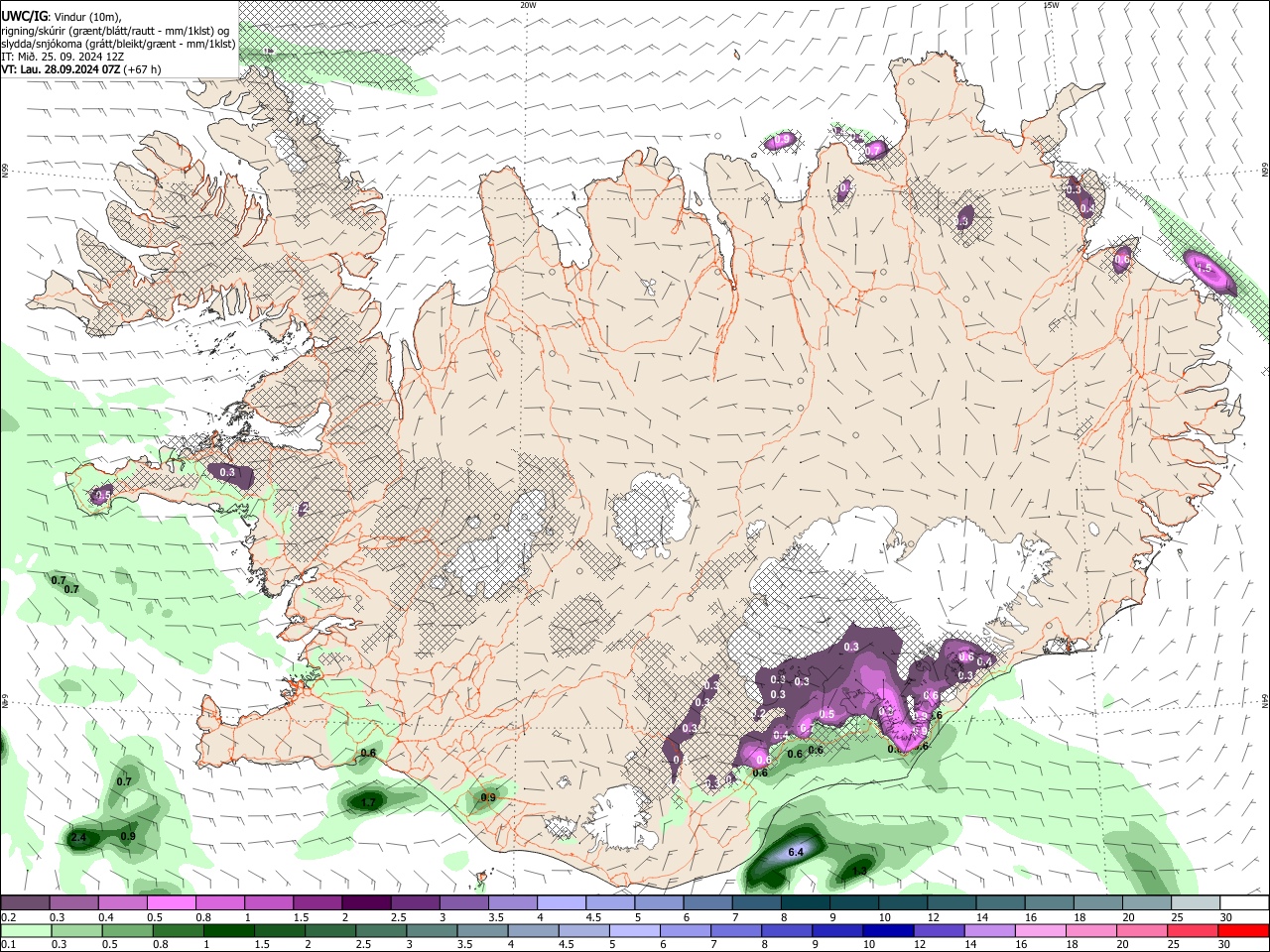Click the 'slydda/snjókoma (grátt/bleikt/grænt' description line
The width and height of the screenshot is (1270, 952).
point(118,44)
